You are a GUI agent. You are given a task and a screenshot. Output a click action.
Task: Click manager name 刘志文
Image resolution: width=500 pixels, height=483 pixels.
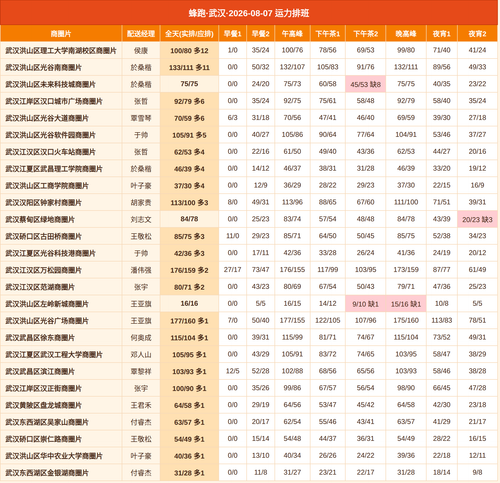(x=141, y=219)
